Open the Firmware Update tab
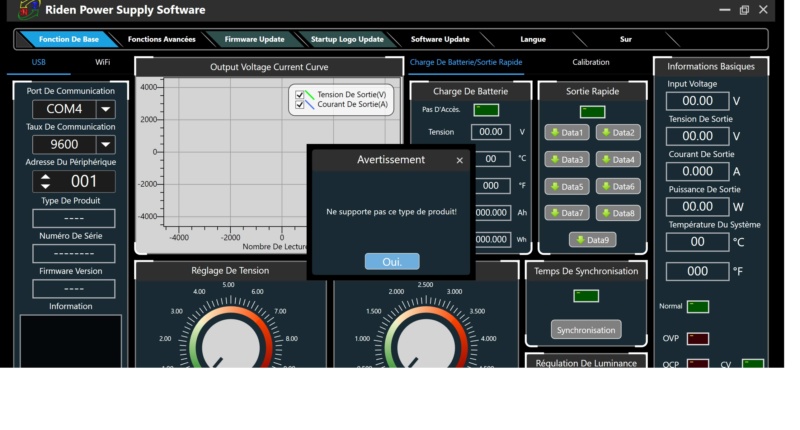Viewport: 800px width, 430px height. coord(255,39)
